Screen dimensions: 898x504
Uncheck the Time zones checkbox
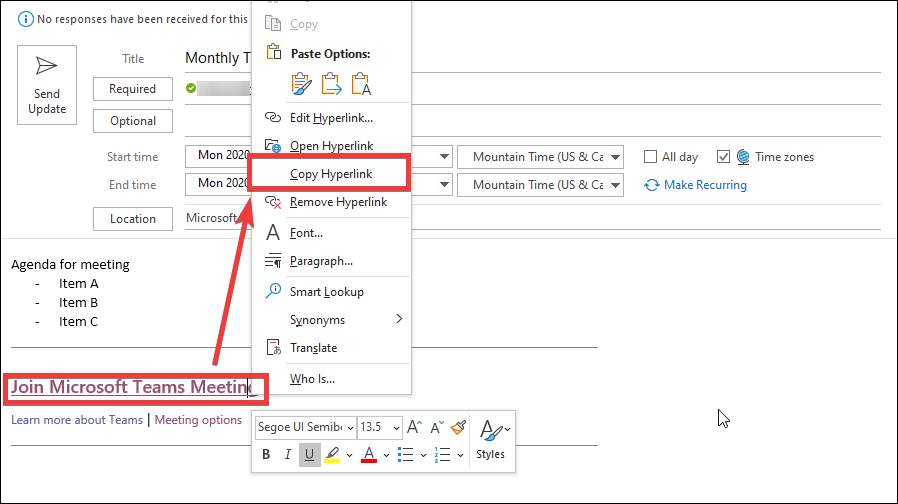[x=723, y=157]
